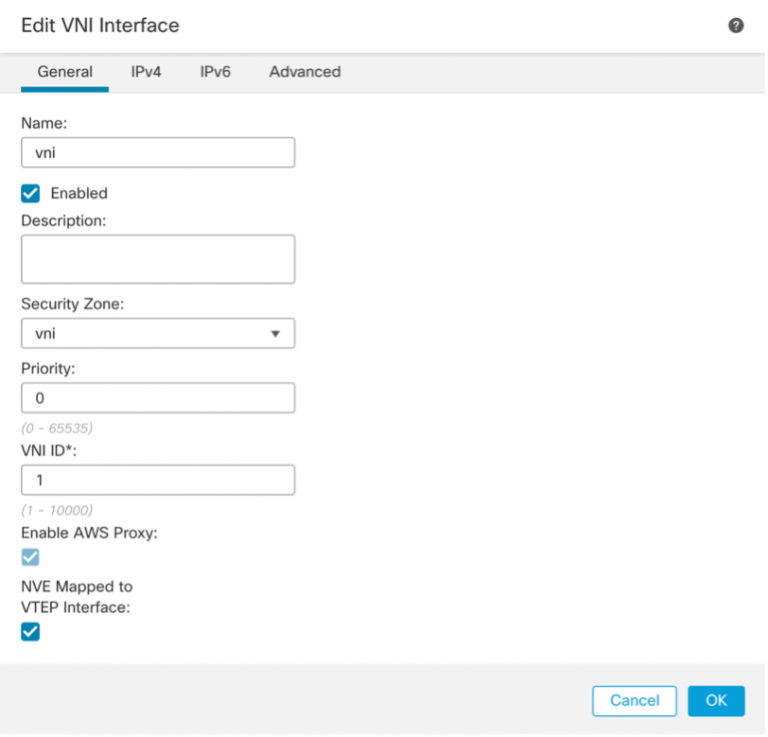Click the Name input field
The height and width of the screenshot is (737, 768).
click(x=158, y=152)
